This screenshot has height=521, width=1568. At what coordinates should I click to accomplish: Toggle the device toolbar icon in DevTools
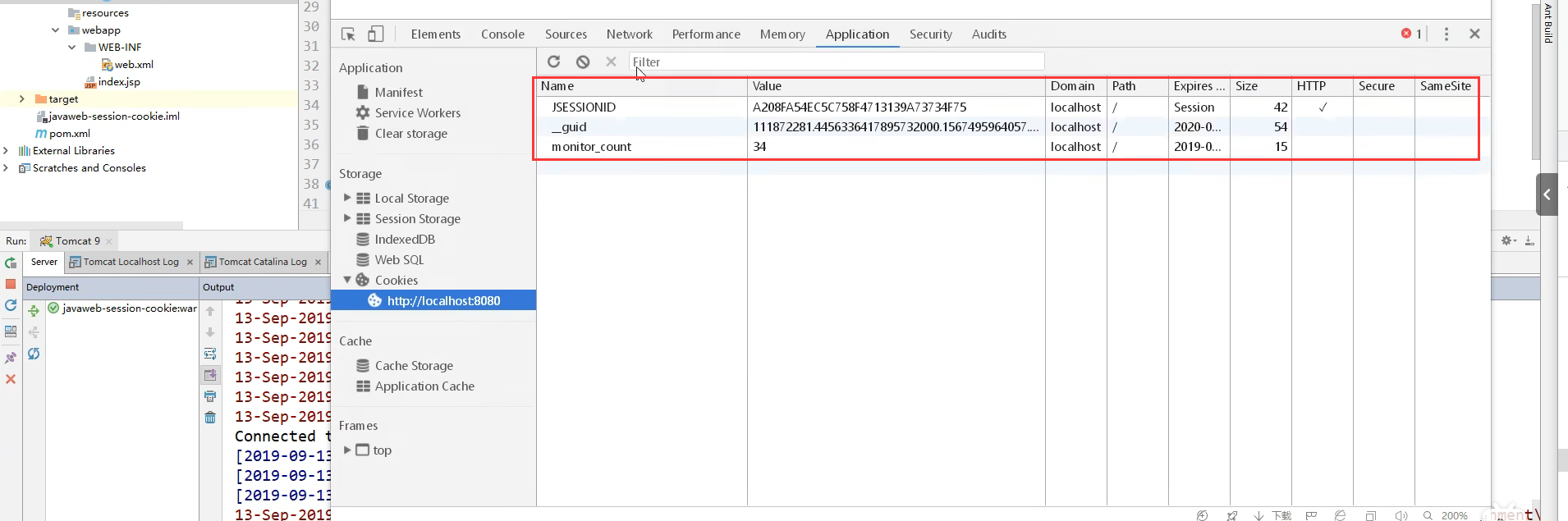click(x=375, y=34)
